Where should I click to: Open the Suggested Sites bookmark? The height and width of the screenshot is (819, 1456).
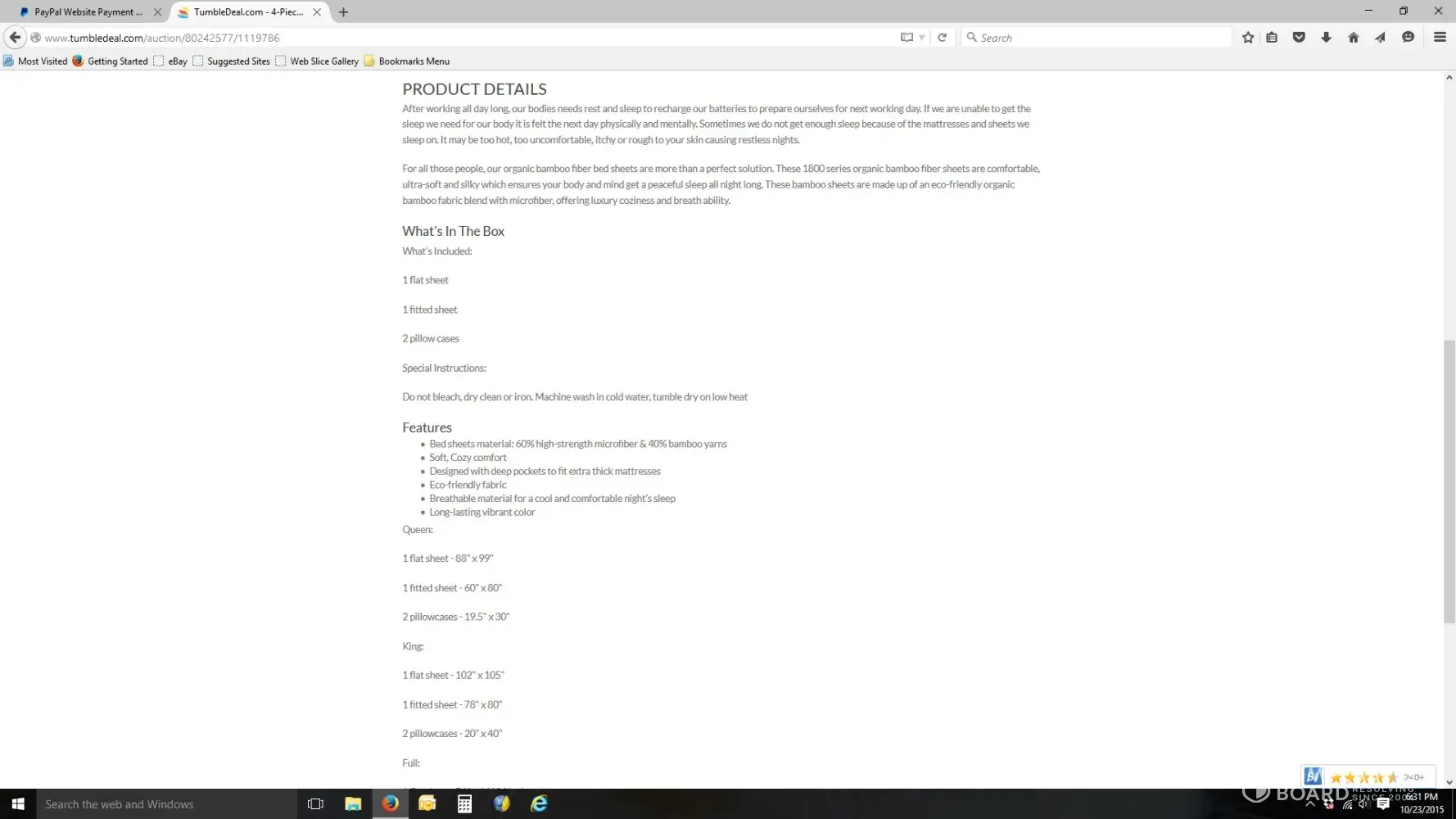231,61
